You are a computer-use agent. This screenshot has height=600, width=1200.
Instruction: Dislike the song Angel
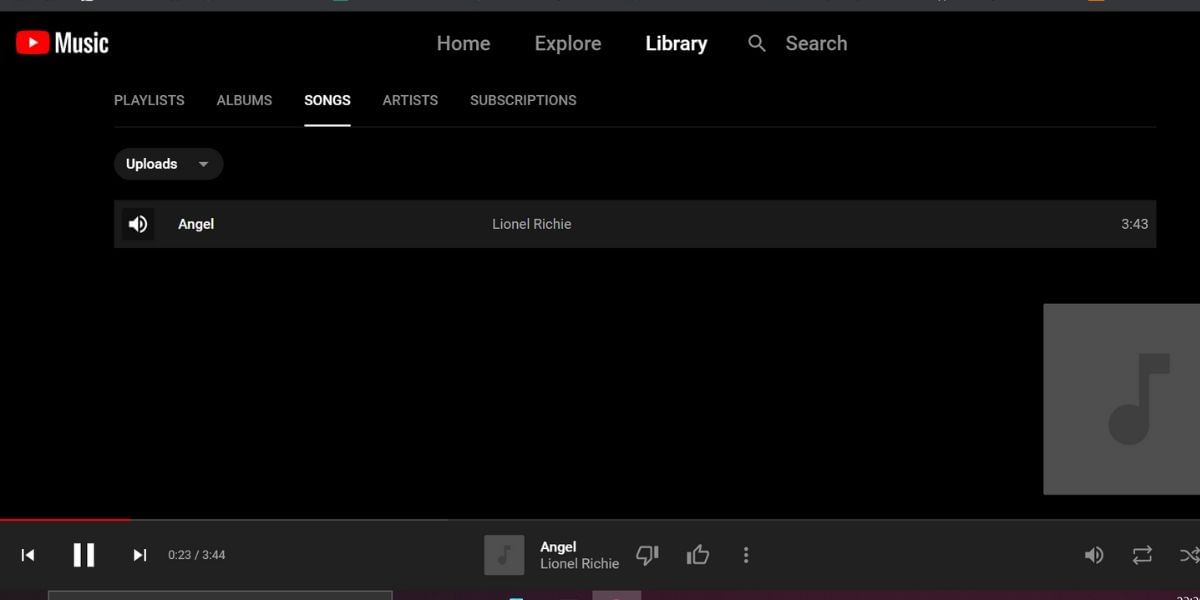pos(647,555)
